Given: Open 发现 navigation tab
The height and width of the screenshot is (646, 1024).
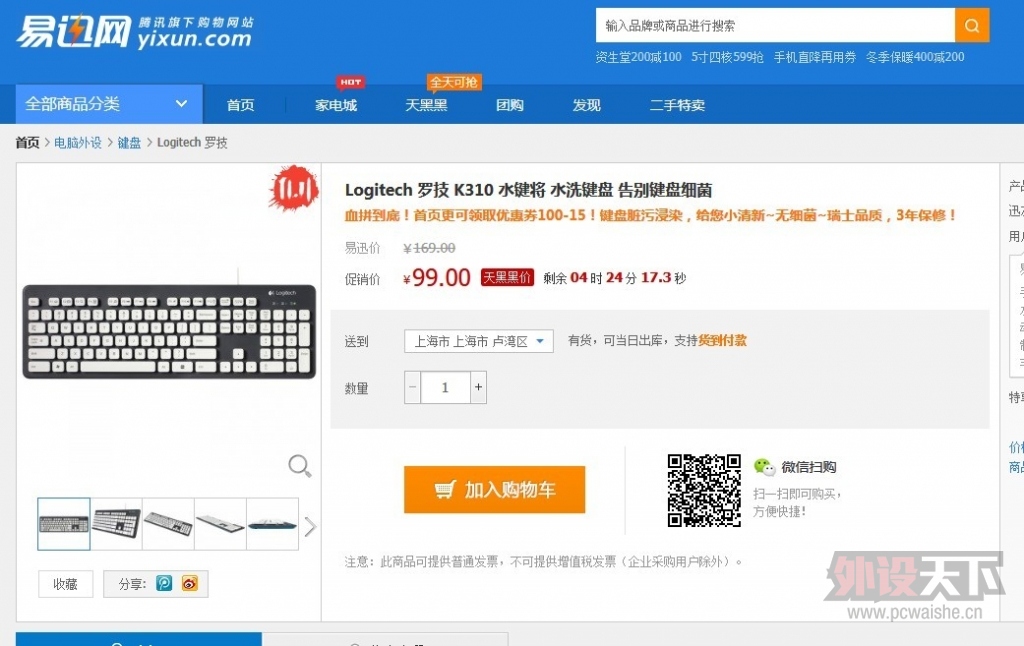Looking at the screenshot, I should click(x=586, y=105).
